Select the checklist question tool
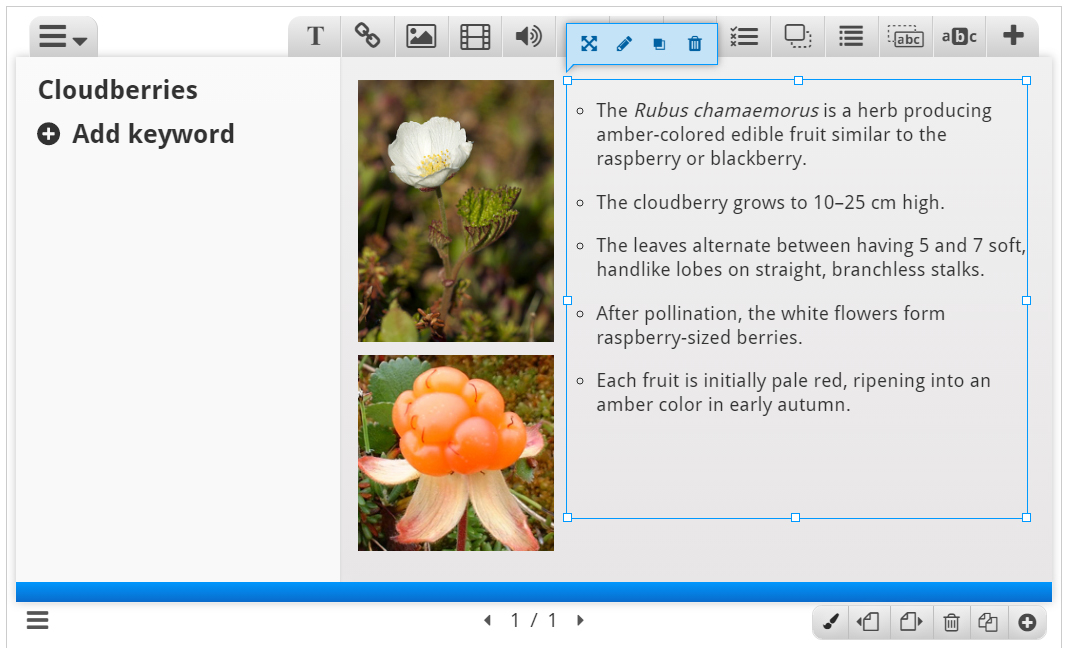The width and height of the screenshot is (1069, 648). (x=744, y=36)
